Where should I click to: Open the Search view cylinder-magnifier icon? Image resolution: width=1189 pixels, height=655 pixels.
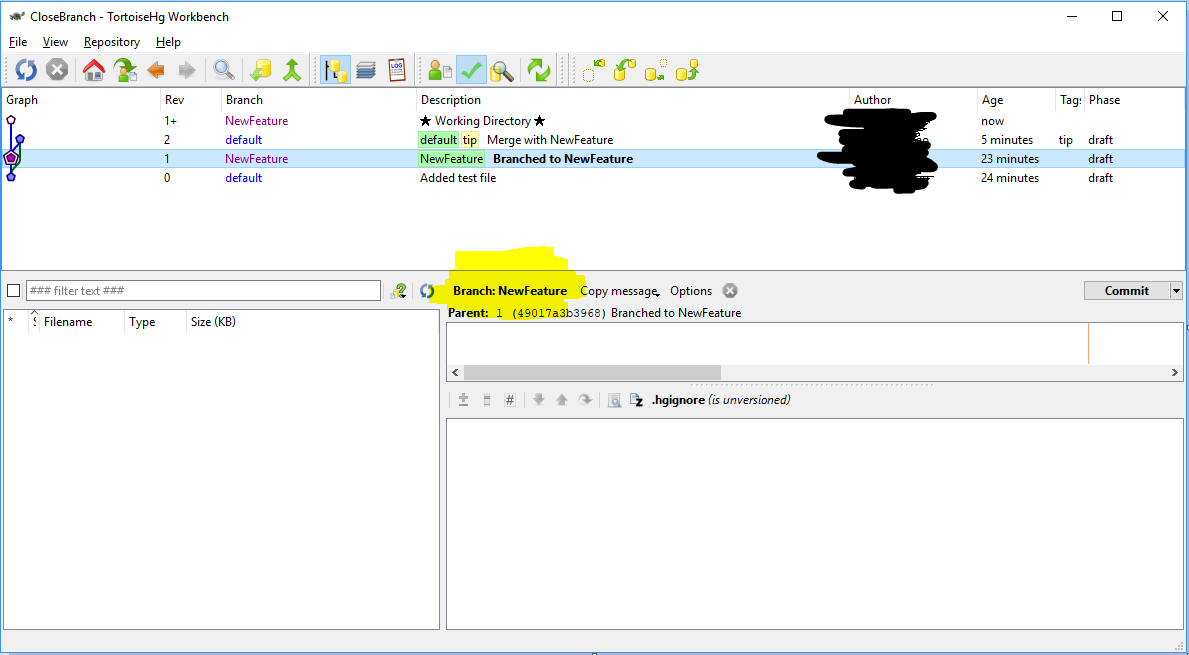(x=501, y=71)
